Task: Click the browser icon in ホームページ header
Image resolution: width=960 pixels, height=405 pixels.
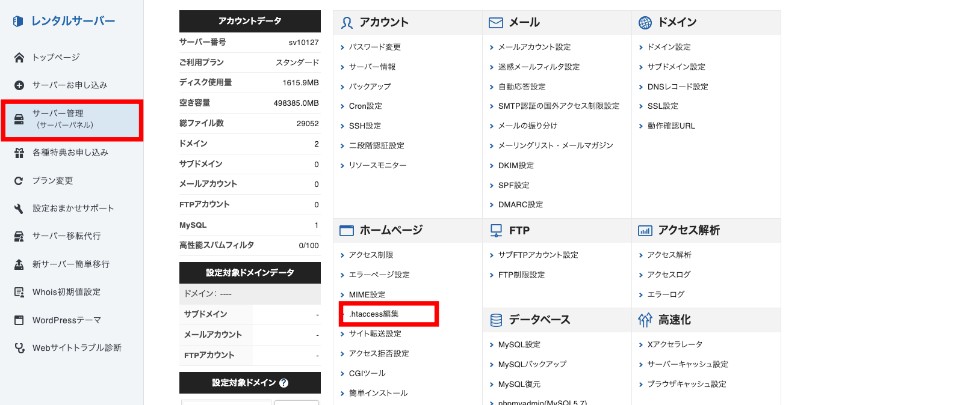Action: click(x=347, y=231)
